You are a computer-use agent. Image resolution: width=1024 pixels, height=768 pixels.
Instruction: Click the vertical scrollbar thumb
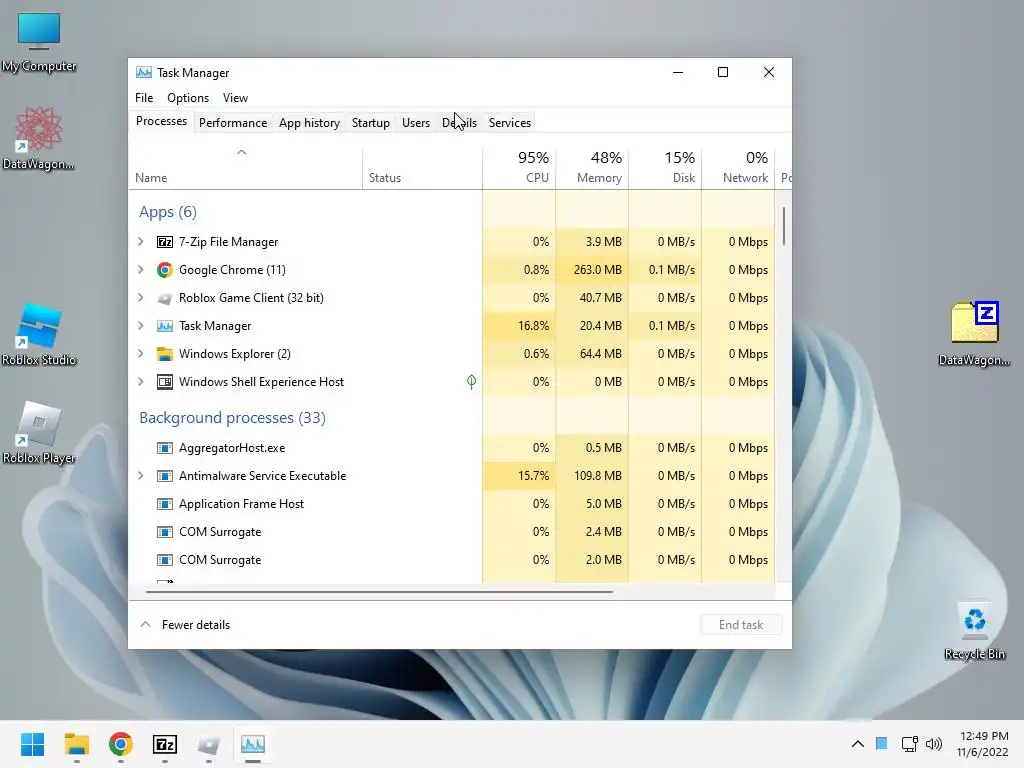click(784, 226)
